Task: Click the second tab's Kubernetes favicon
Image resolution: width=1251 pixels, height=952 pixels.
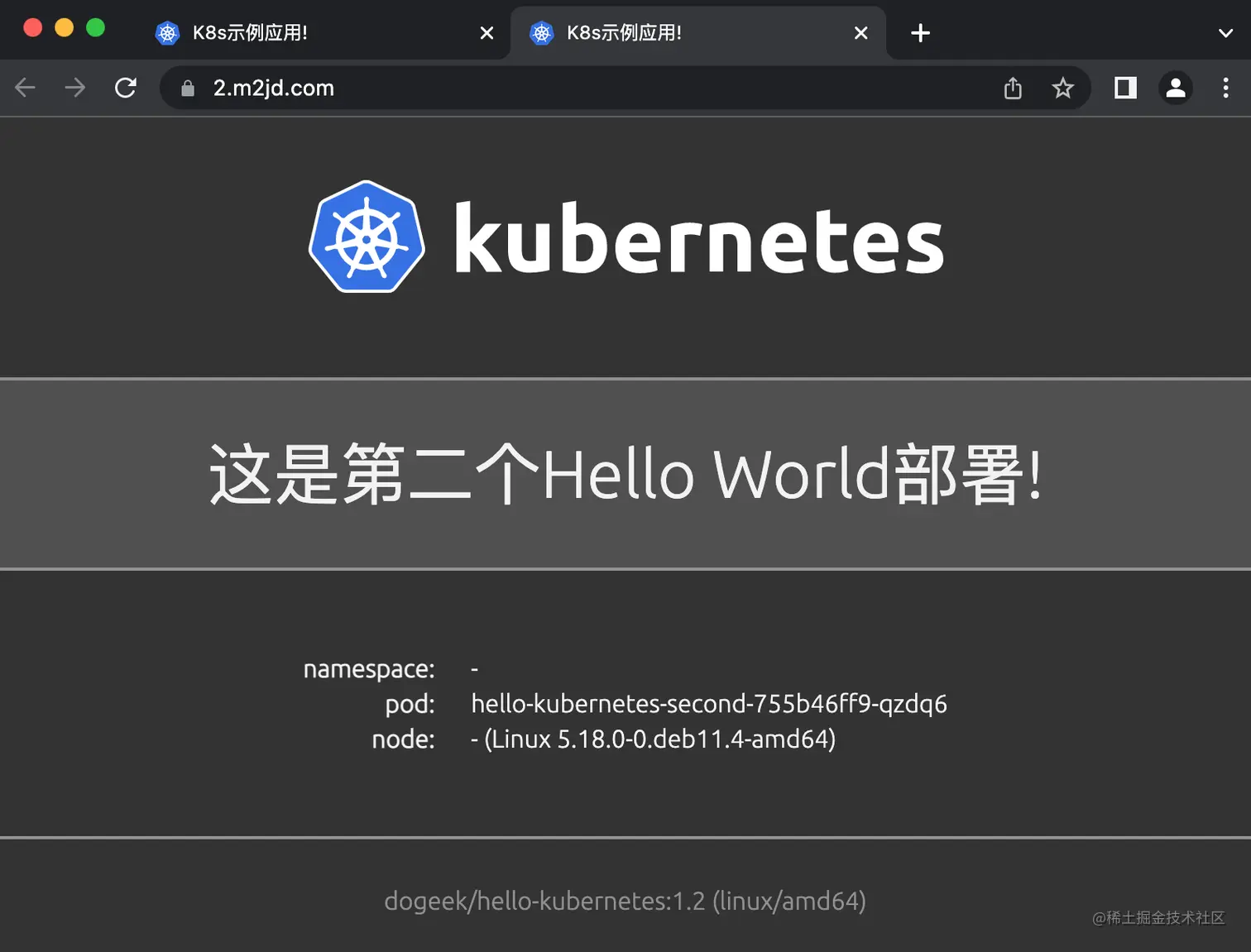Action: tap(542, 33)
